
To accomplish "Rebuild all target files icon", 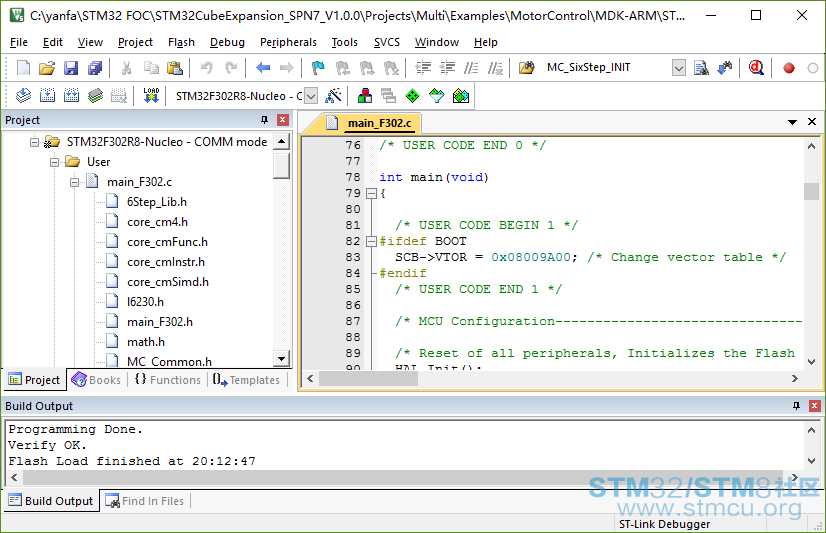I will [x=71, y=96].
